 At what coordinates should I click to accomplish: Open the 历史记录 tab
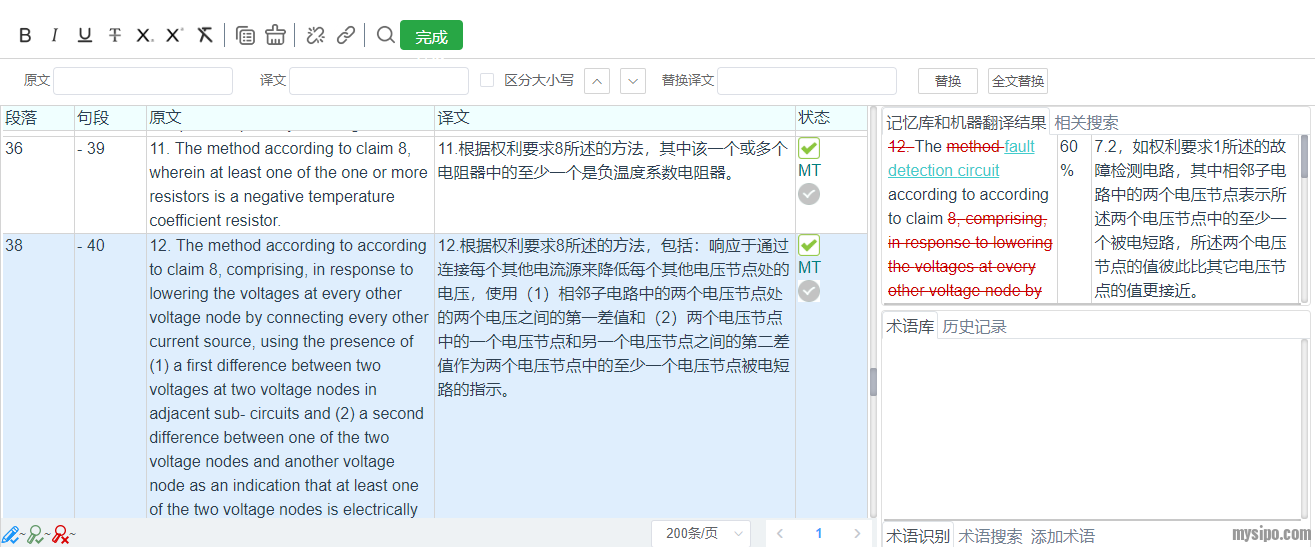coord(974,327)
